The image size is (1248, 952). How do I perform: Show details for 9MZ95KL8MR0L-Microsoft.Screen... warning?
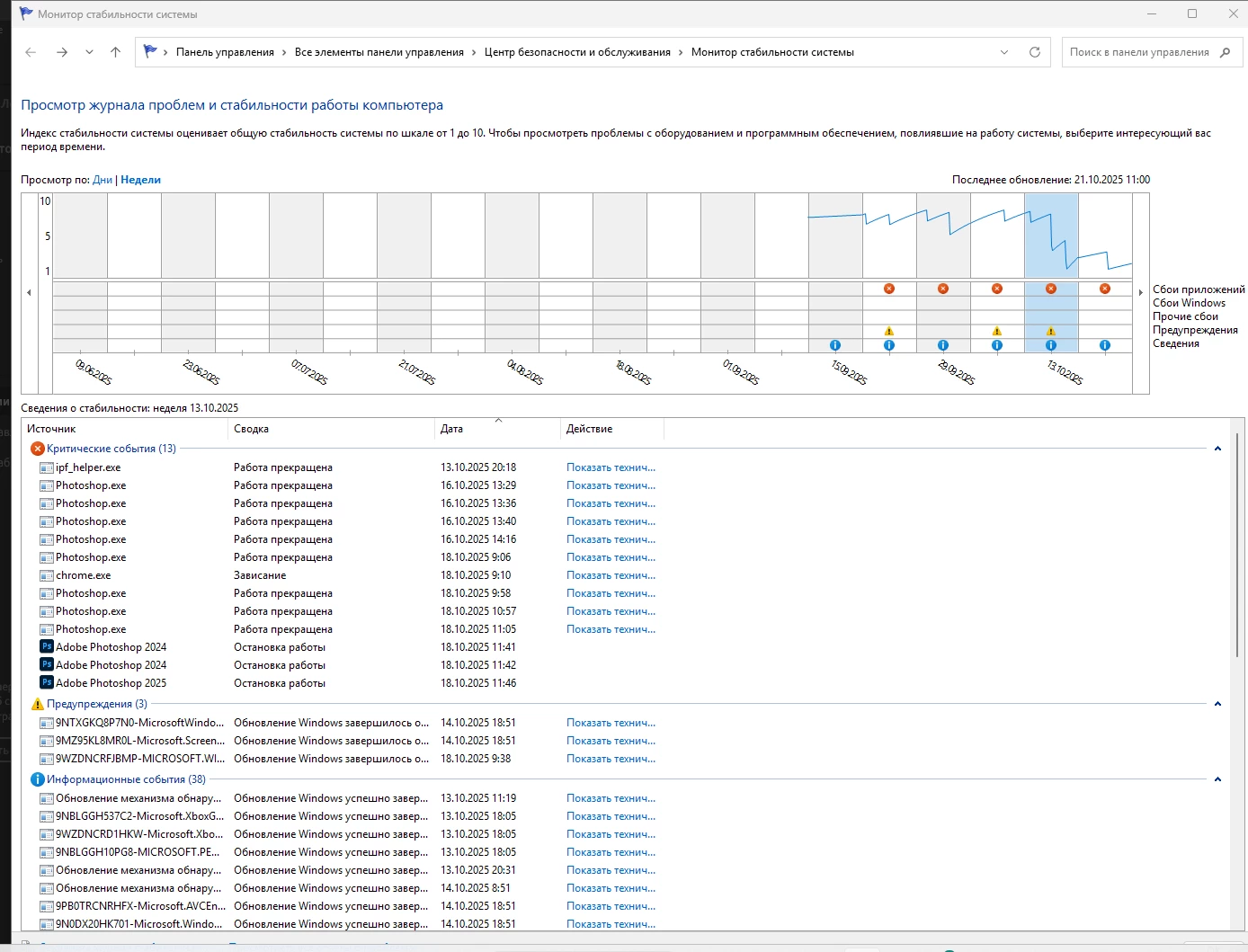click(611, 741)
